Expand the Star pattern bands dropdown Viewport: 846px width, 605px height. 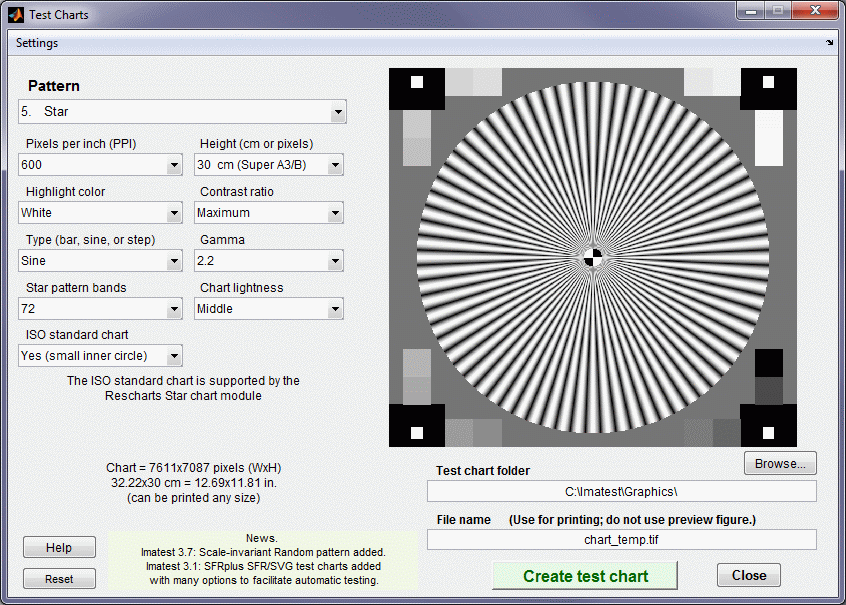pos(100,309)
